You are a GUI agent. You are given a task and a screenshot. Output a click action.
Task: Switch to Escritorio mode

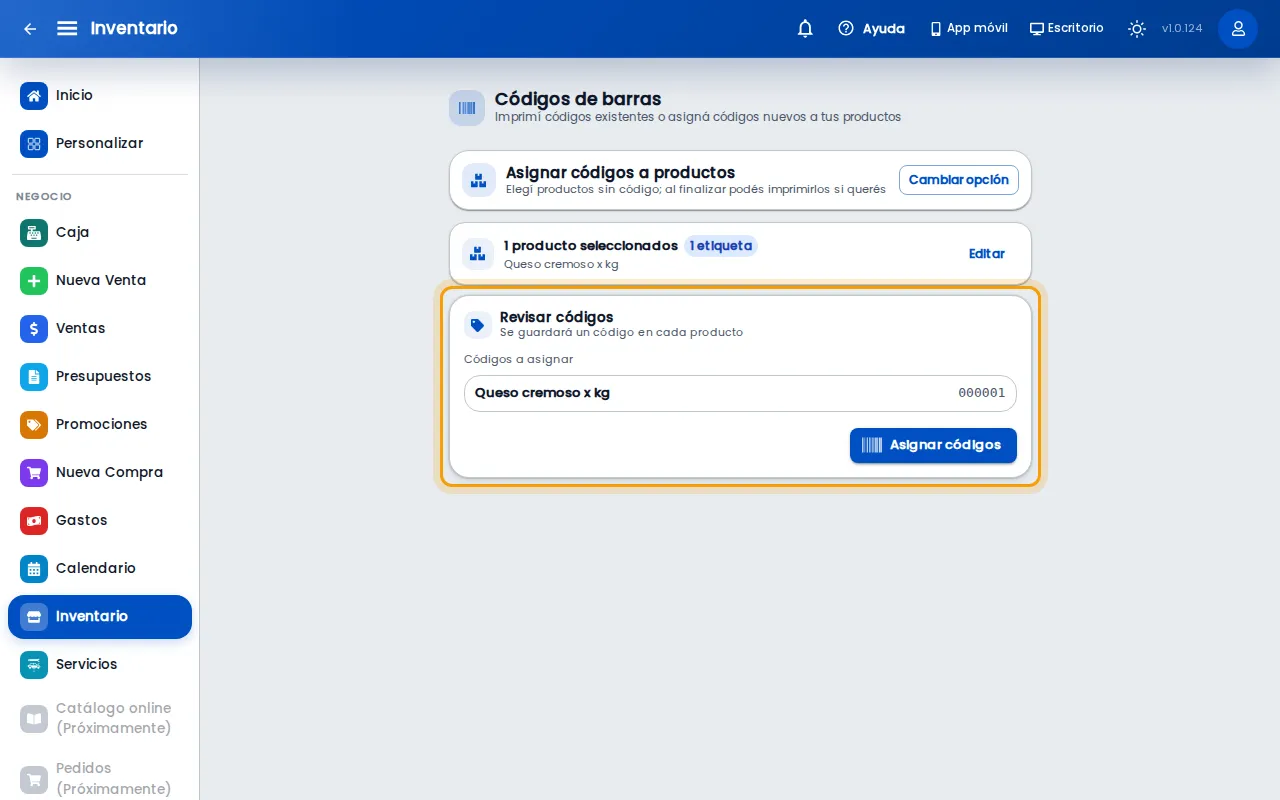coord(1066,28)
